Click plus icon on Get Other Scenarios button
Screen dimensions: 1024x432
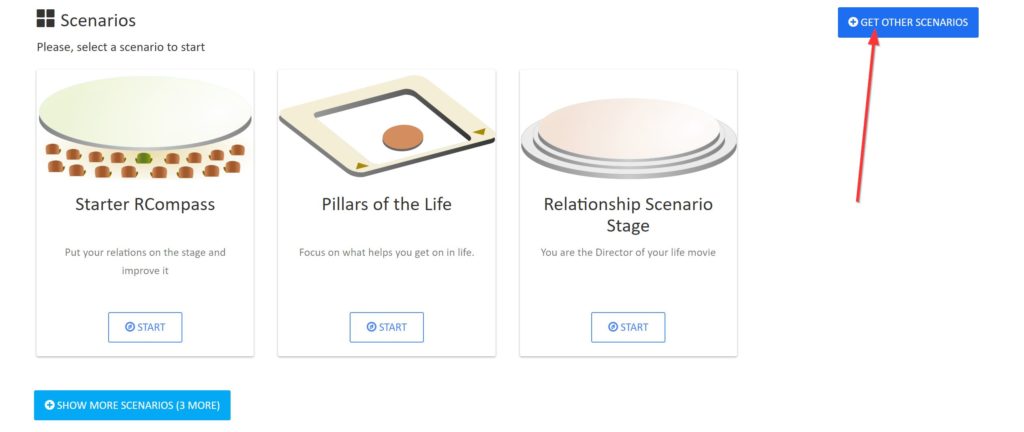852,22
